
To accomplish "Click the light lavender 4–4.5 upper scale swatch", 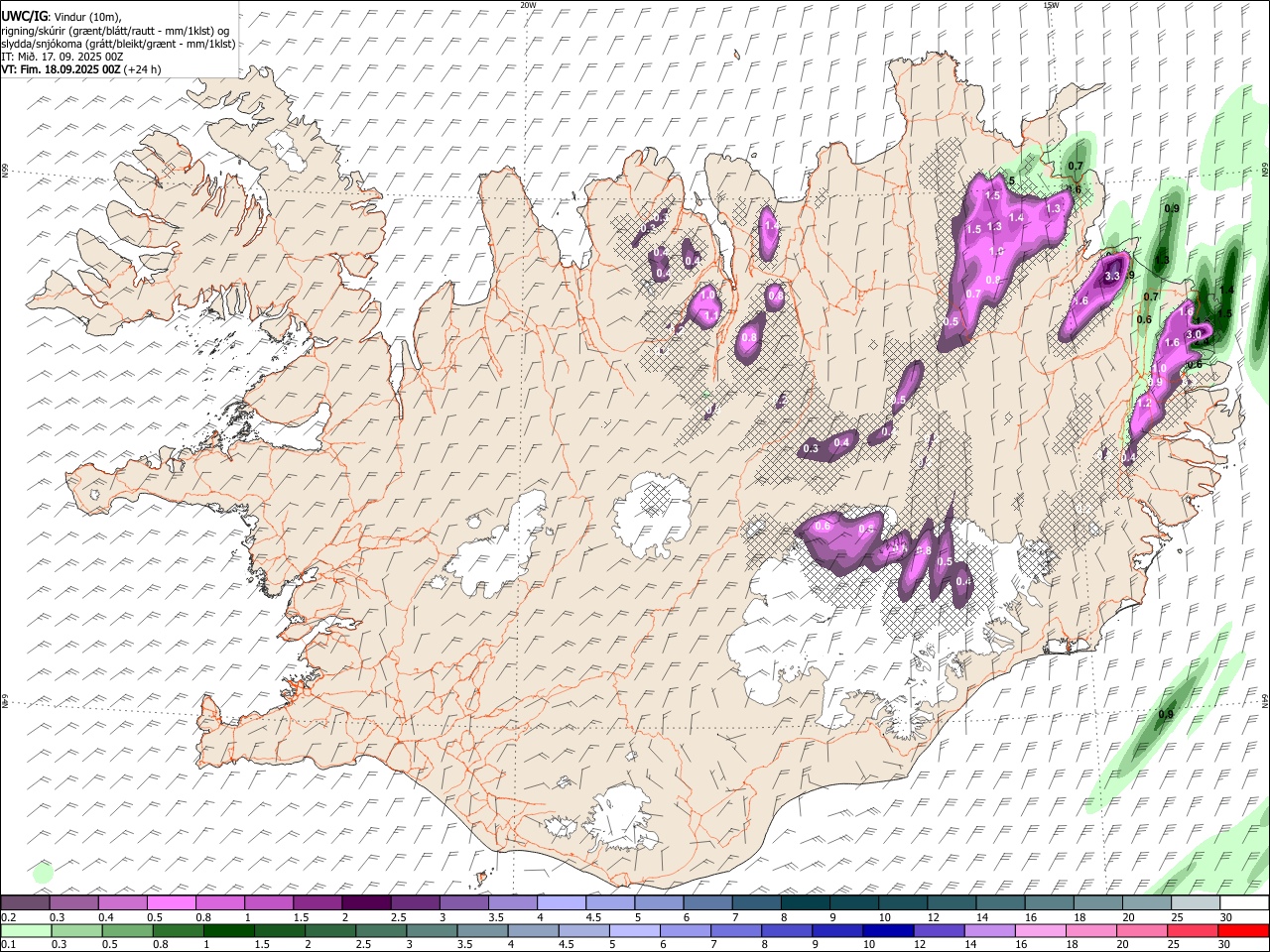I will [x=560, y=903].
